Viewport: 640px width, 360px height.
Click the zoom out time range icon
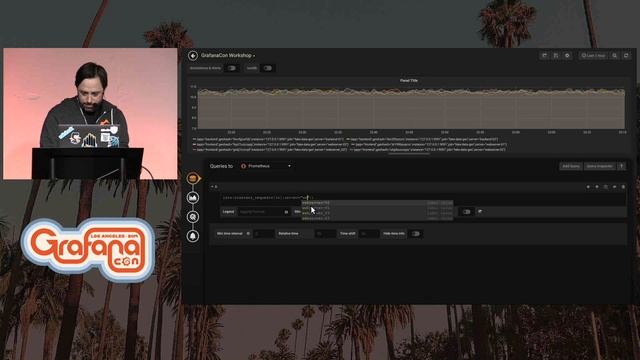[x=615, y=56]
